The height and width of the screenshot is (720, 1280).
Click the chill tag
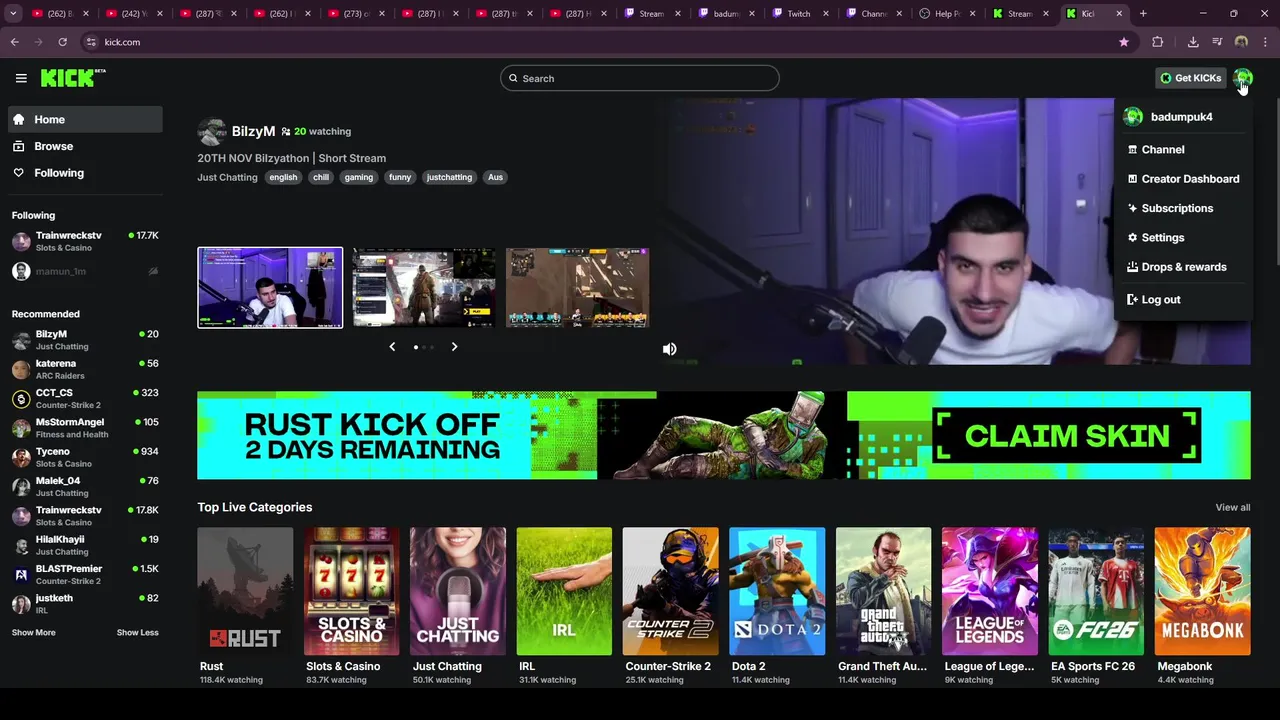pos(321,177)
